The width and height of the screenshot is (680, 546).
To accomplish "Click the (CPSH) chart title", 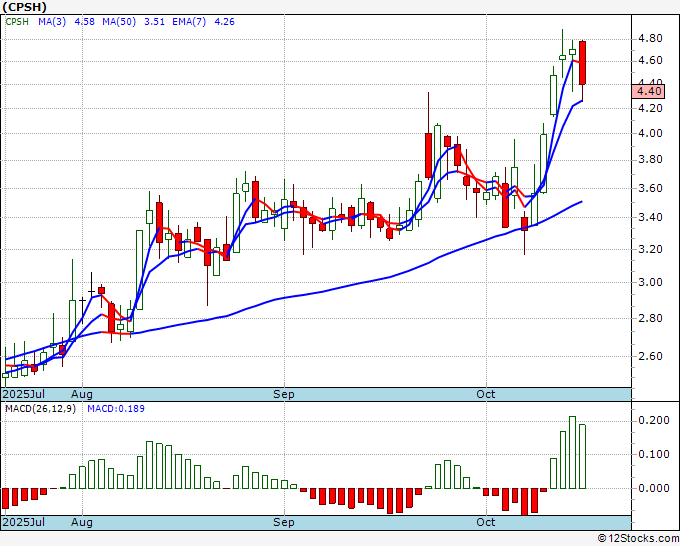I will pyautogui.click(x=24, y=7).
